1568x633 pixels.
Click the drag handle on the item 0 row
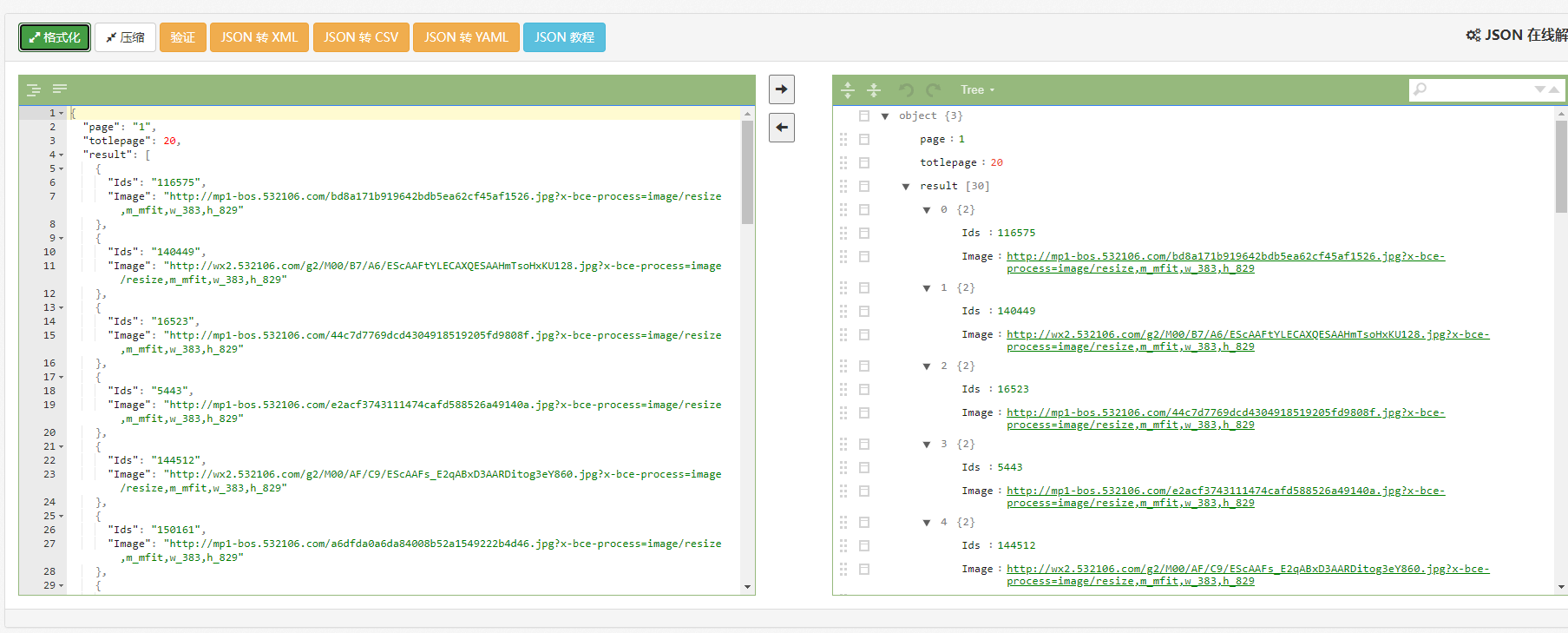[x=843, y=209]
